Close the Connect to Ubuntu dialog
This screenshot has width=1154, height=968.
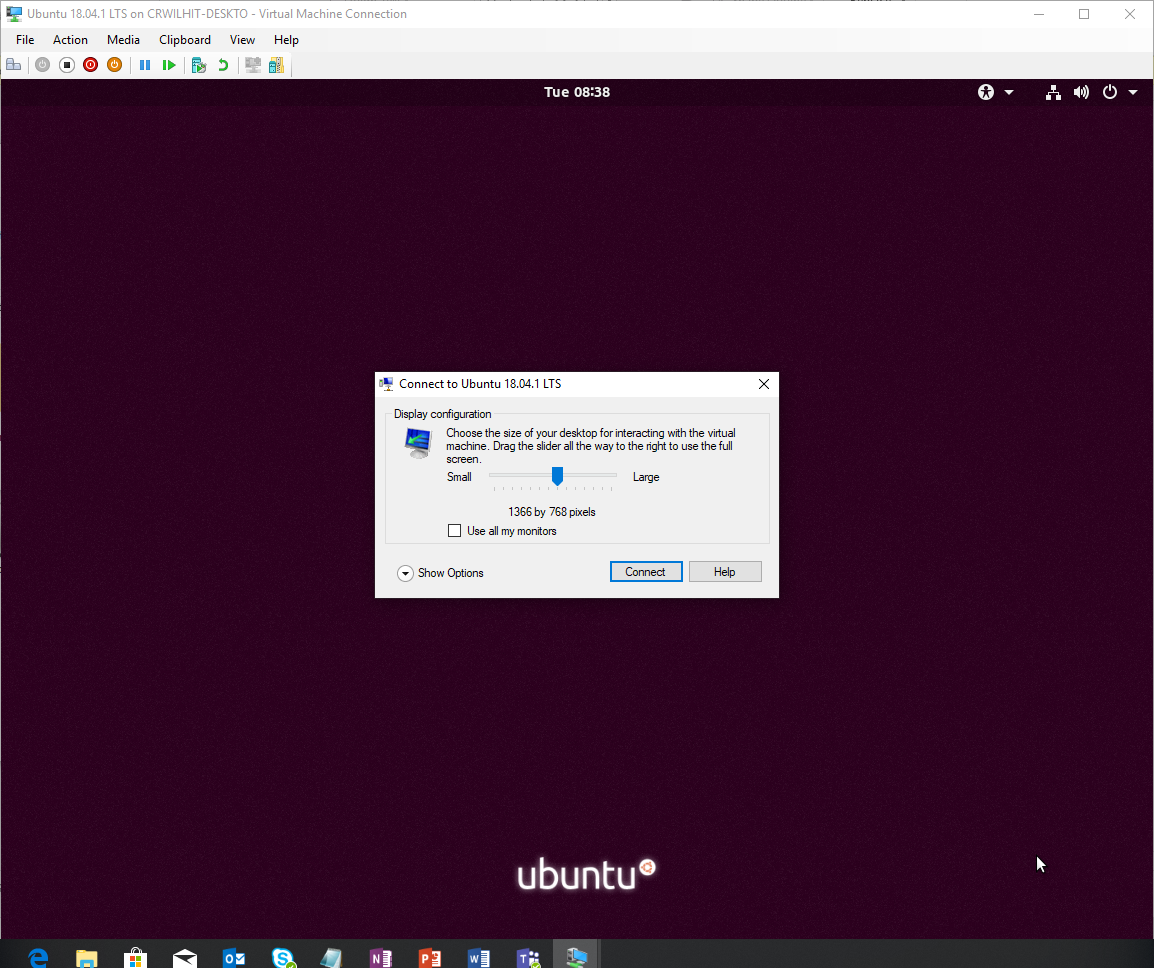764,384
